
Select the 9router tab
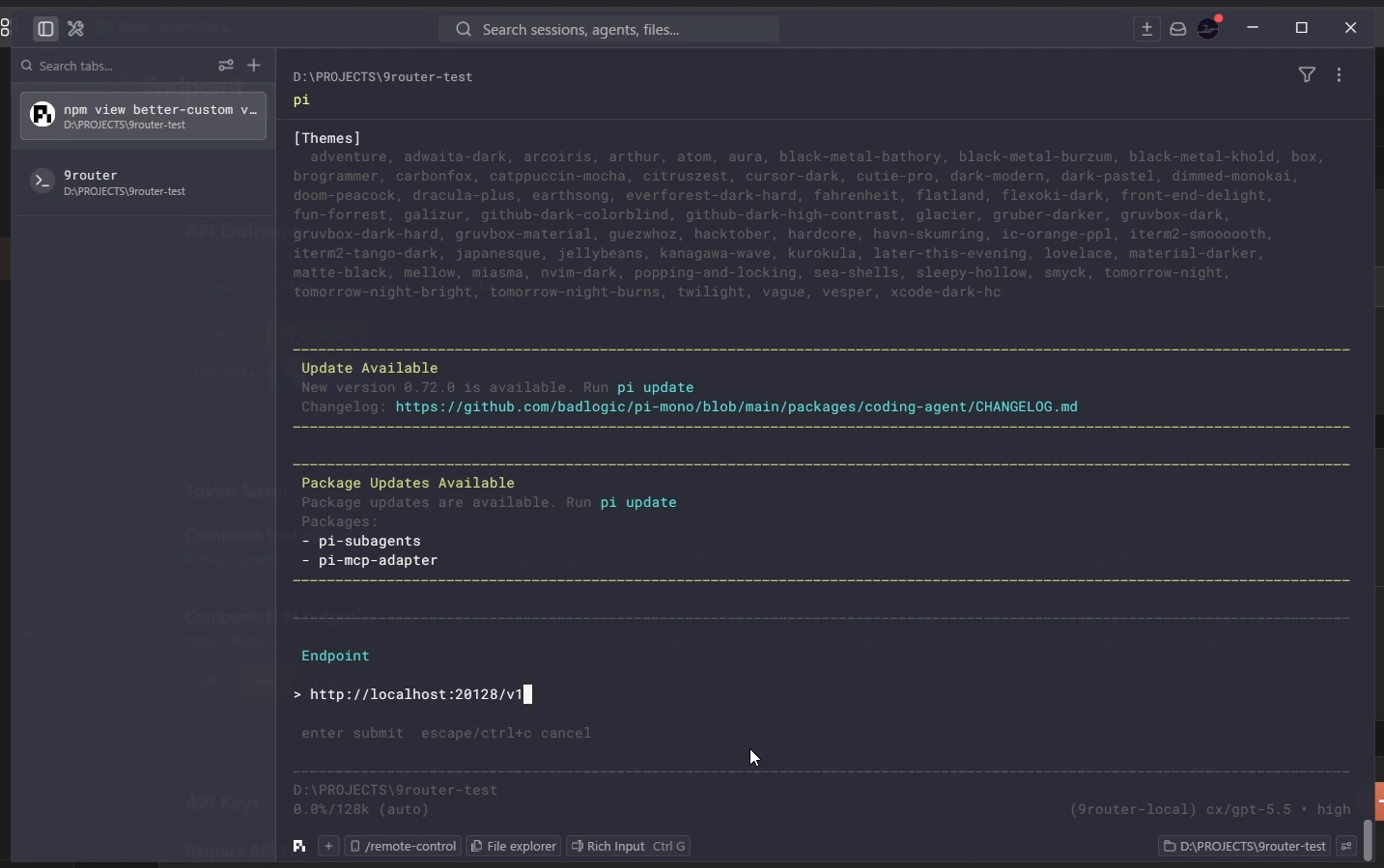click(143, 182)
